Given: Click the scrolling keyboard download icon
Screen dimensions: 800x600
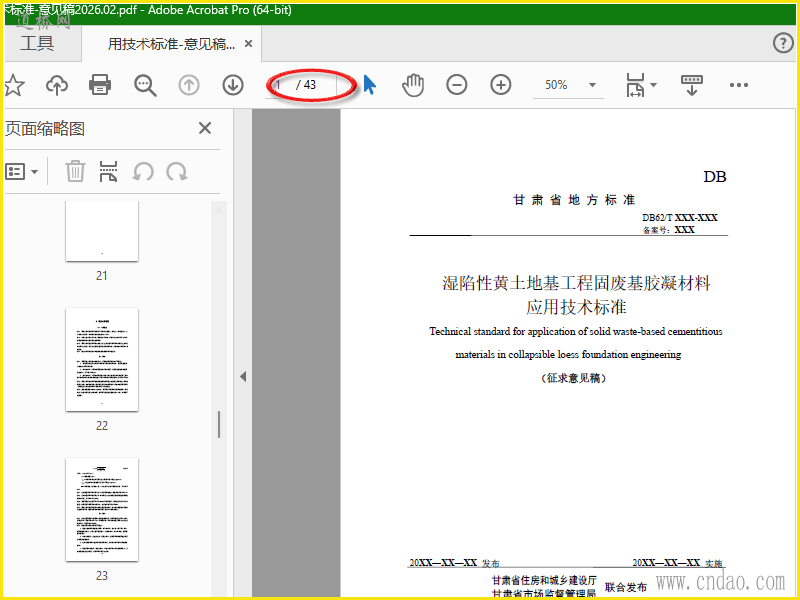Looking at the screenshot, I should click(692, 85).
